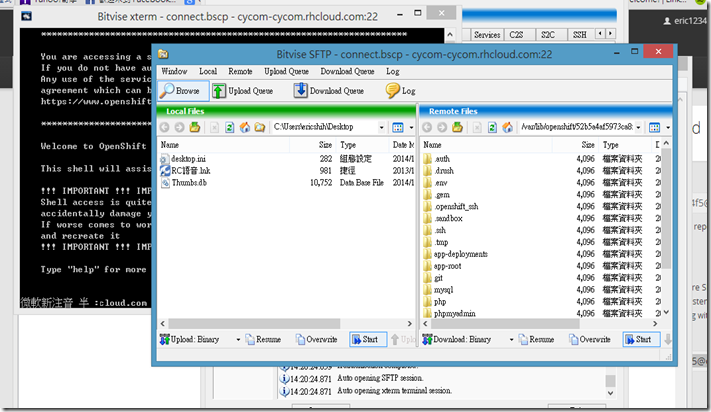
Task: Sort Remote Files by Name column
Action: 486,145
